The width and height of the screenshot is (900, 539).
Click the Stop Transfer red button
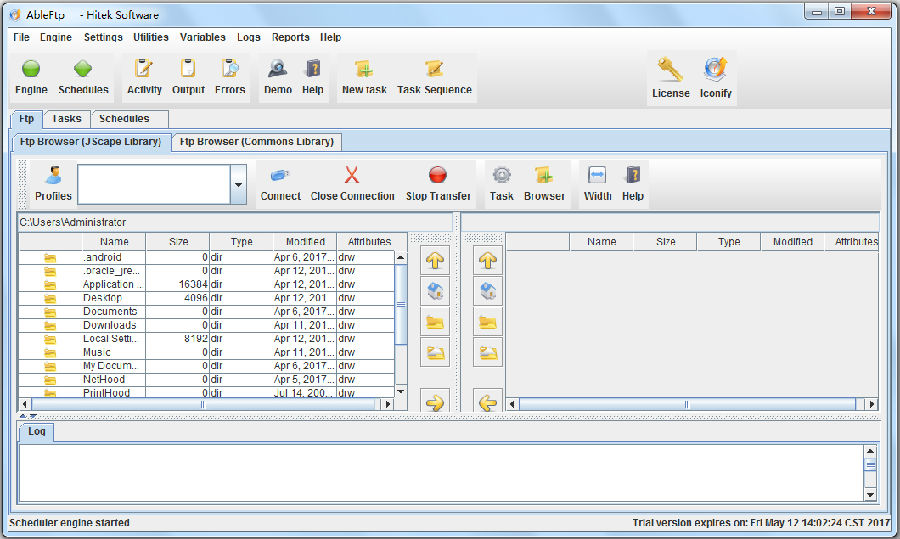click(x=438, y=175)
